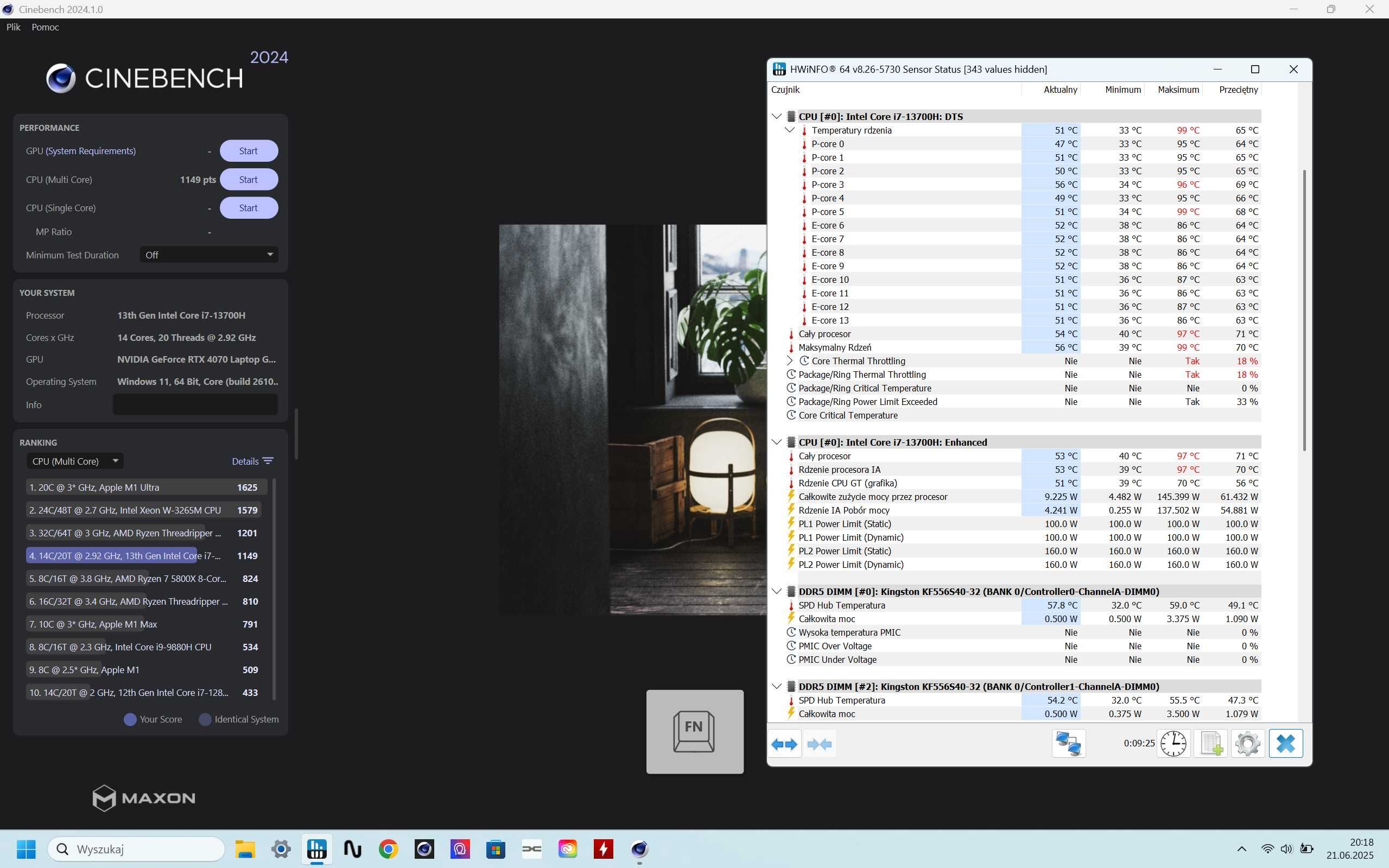The width and height of the screenshot is (1389, 868).
Task: Open Windows Settings from the taskbar
Action: coord(281,849)
